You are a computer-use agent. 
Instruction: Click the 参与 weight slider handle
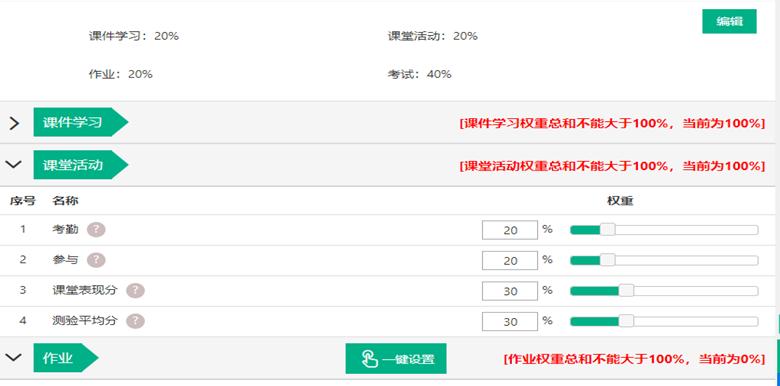607,260
